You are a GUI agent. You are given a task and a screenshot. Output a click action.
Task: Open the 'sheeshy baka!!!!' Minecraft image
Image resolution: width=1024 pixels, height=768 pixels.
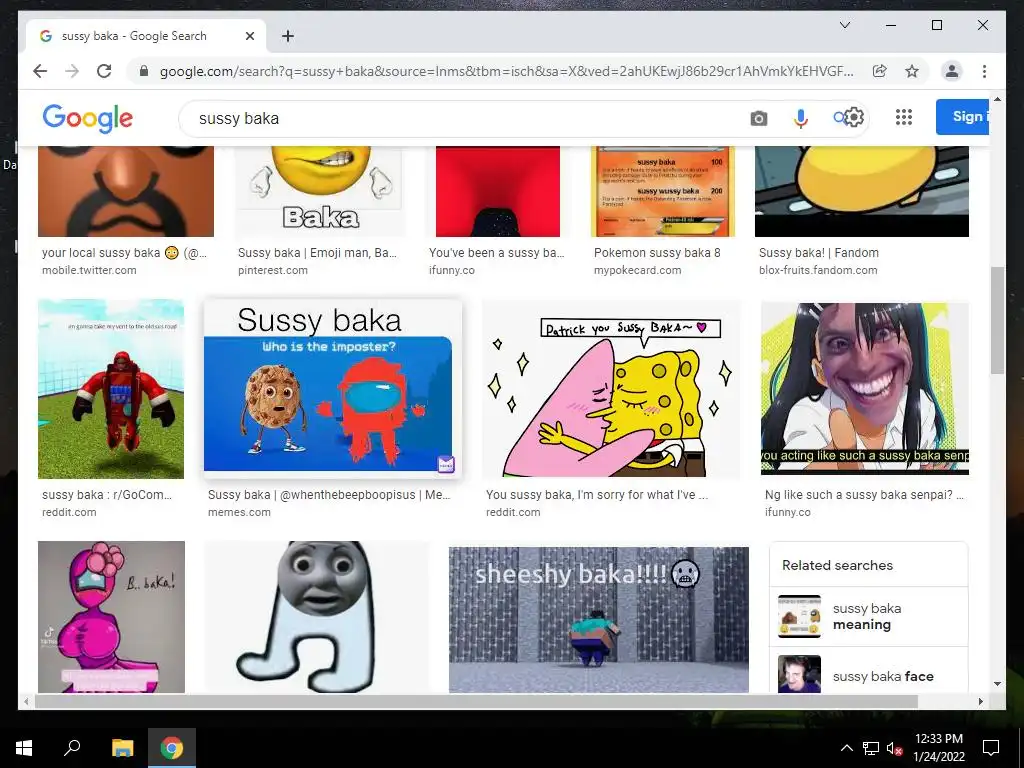coord(599,619)
